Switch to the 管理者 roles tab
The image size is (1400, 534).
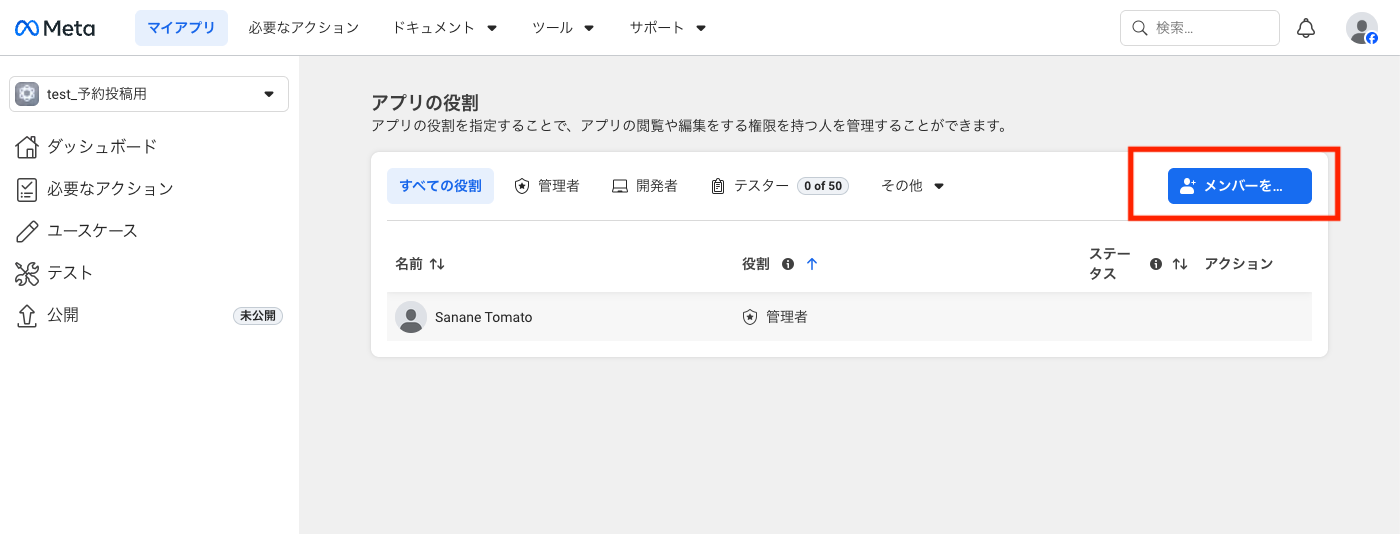coord(547,186)
